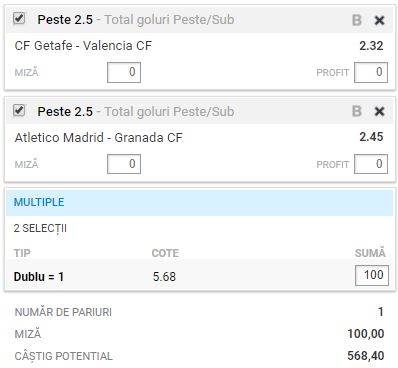Viewport: 398px width, 368px height.
Task: Click the 5.68 combined odds value
Action: coord(164,277)
